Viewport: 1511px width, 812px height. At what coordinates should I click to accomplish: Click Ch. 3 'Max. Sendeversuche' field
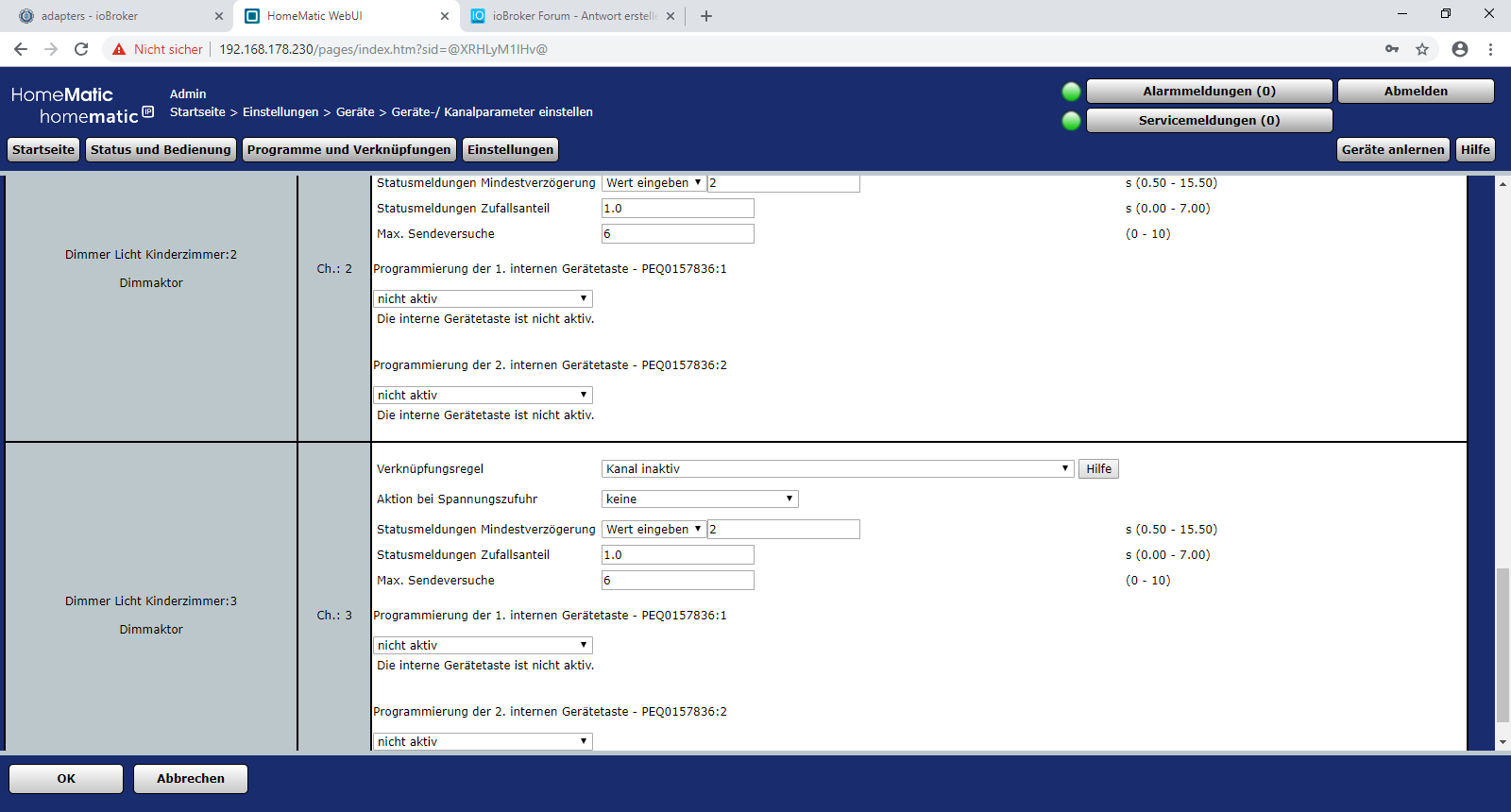click(678, 581)
